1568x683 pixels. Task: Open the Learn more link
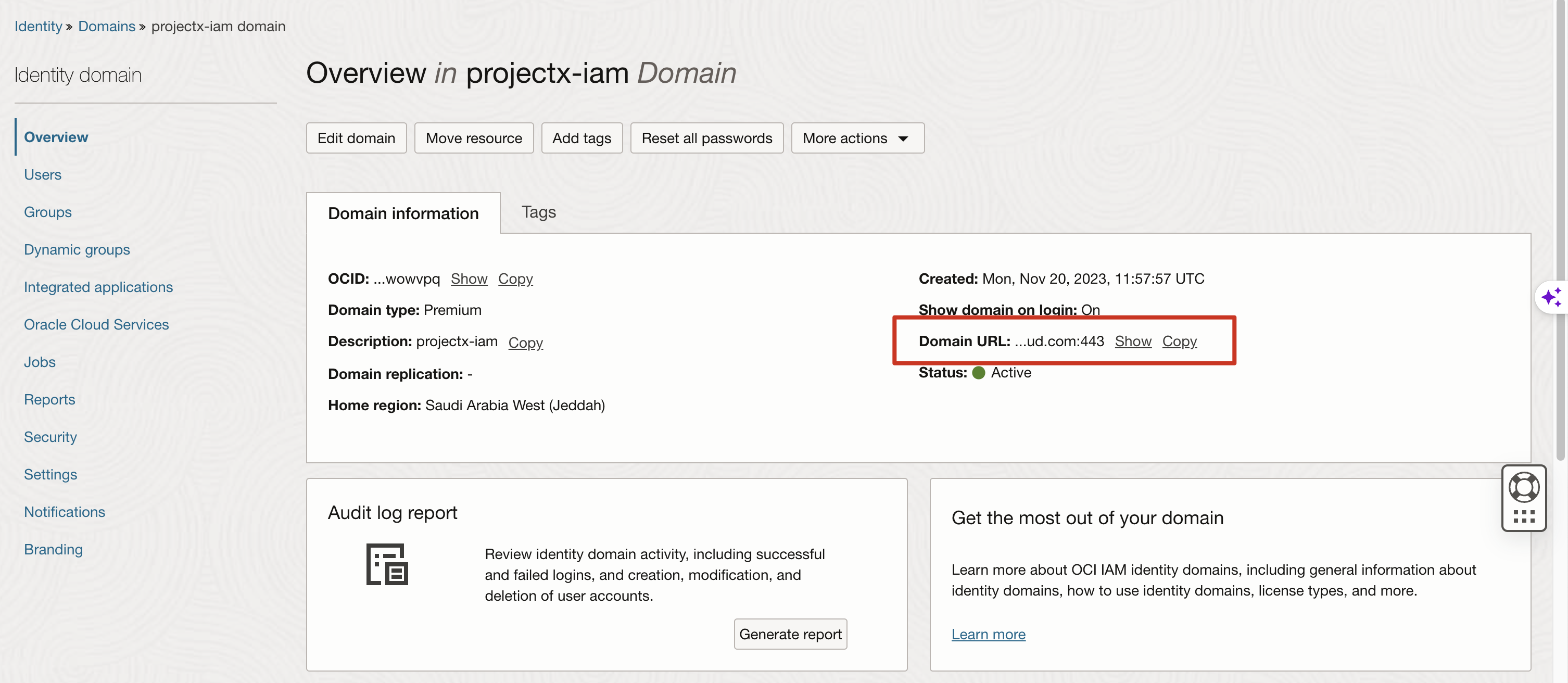tap(988, 634)
